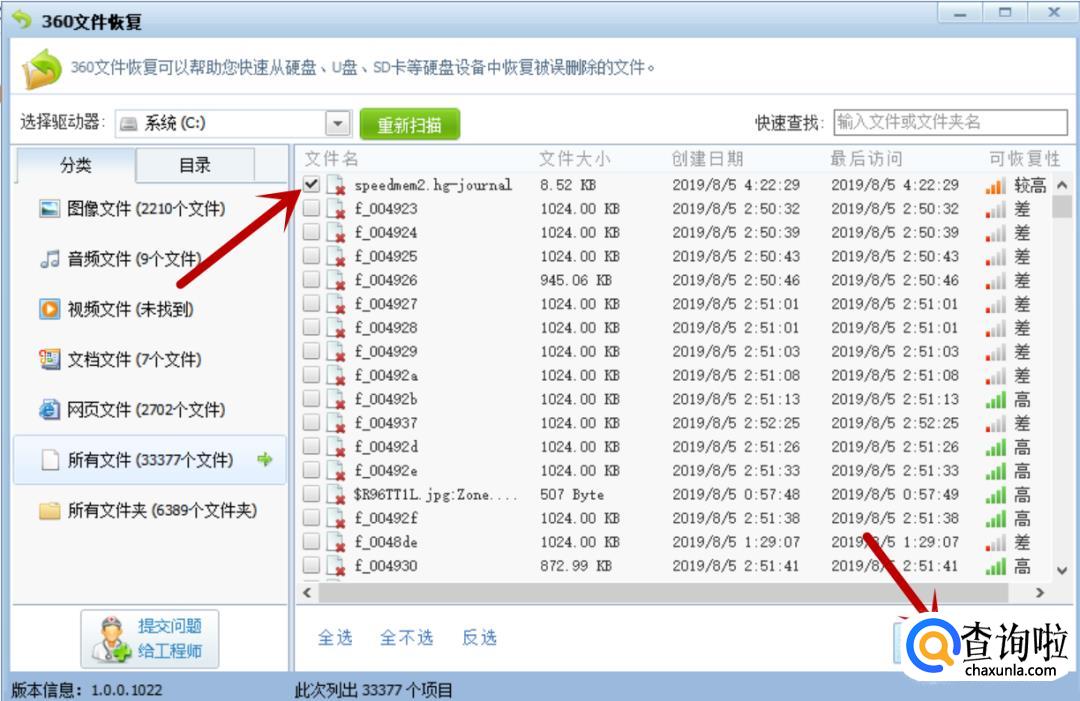Screen dimensions: 1080x701
Task: Sort by 创建日期 column header
Action: (707, 159)
